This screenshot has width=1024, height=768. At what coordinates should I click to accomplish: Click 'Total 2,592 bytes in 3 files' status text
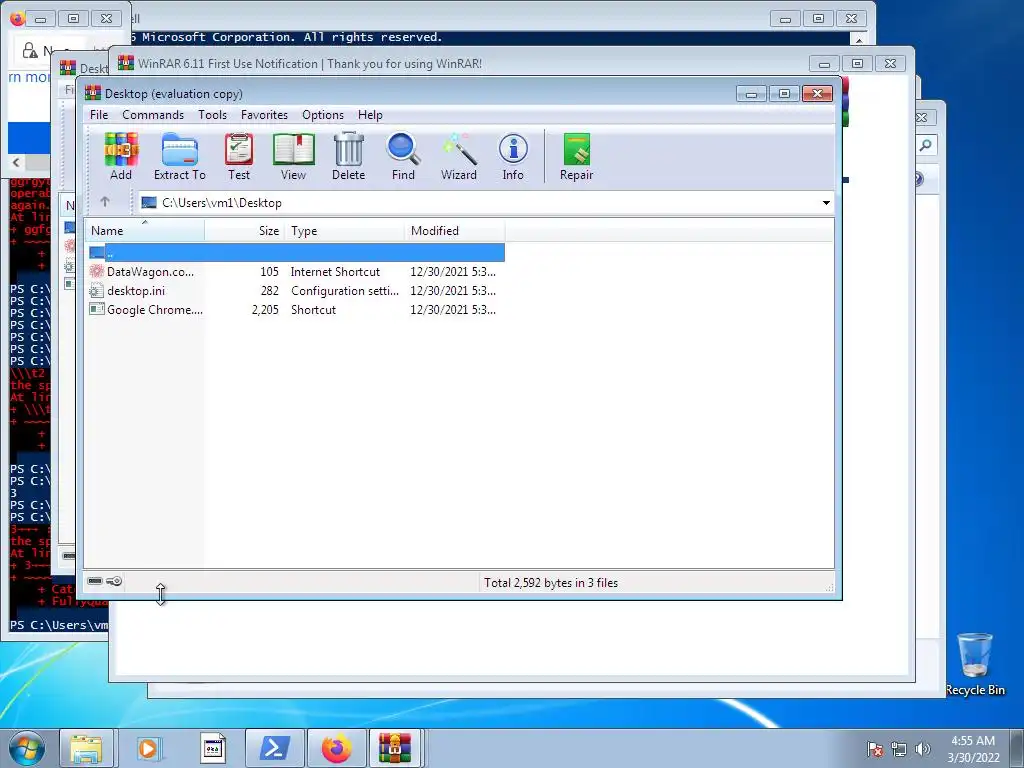pyautogui.click(x=551, y=583)
